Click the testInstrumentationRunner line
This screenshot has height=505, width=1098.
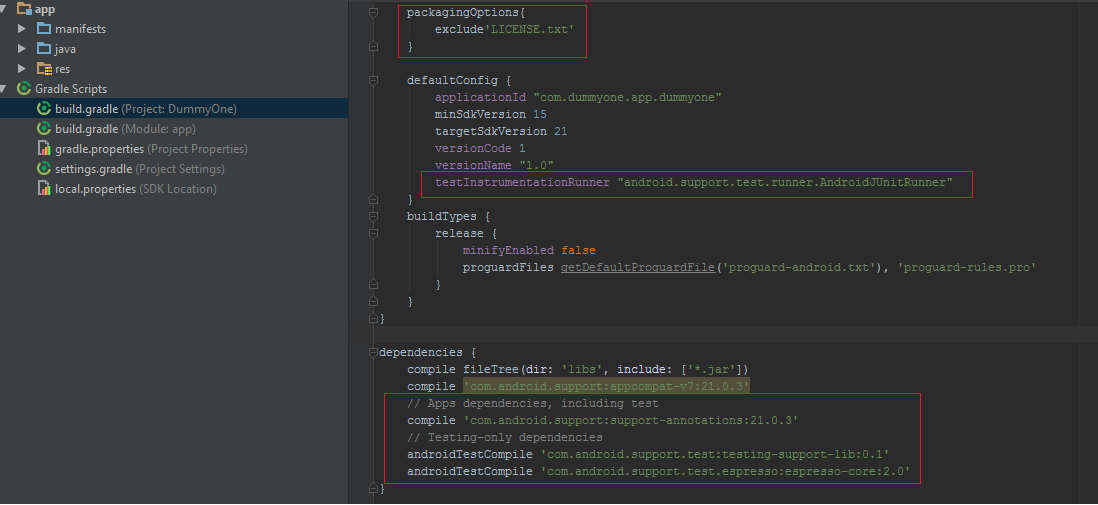click(x=694, y=182)
